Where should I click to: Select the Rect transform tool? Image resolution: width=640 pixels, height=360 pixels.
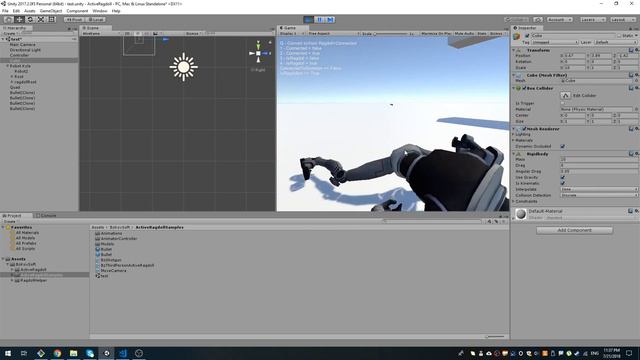click(52, 20)
